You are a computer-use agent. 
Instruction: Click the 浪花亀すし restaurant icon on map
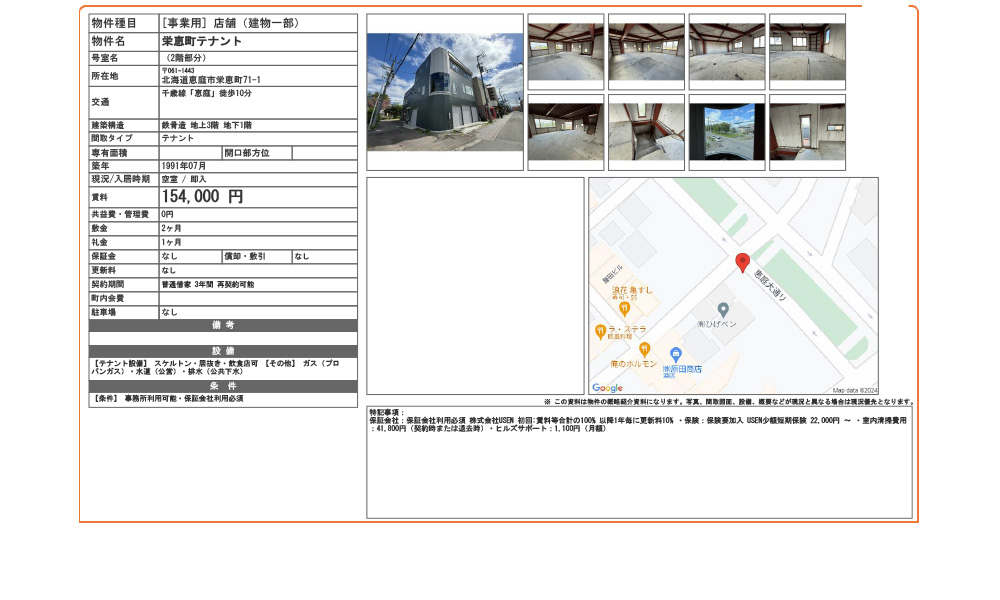pos(624,308)
